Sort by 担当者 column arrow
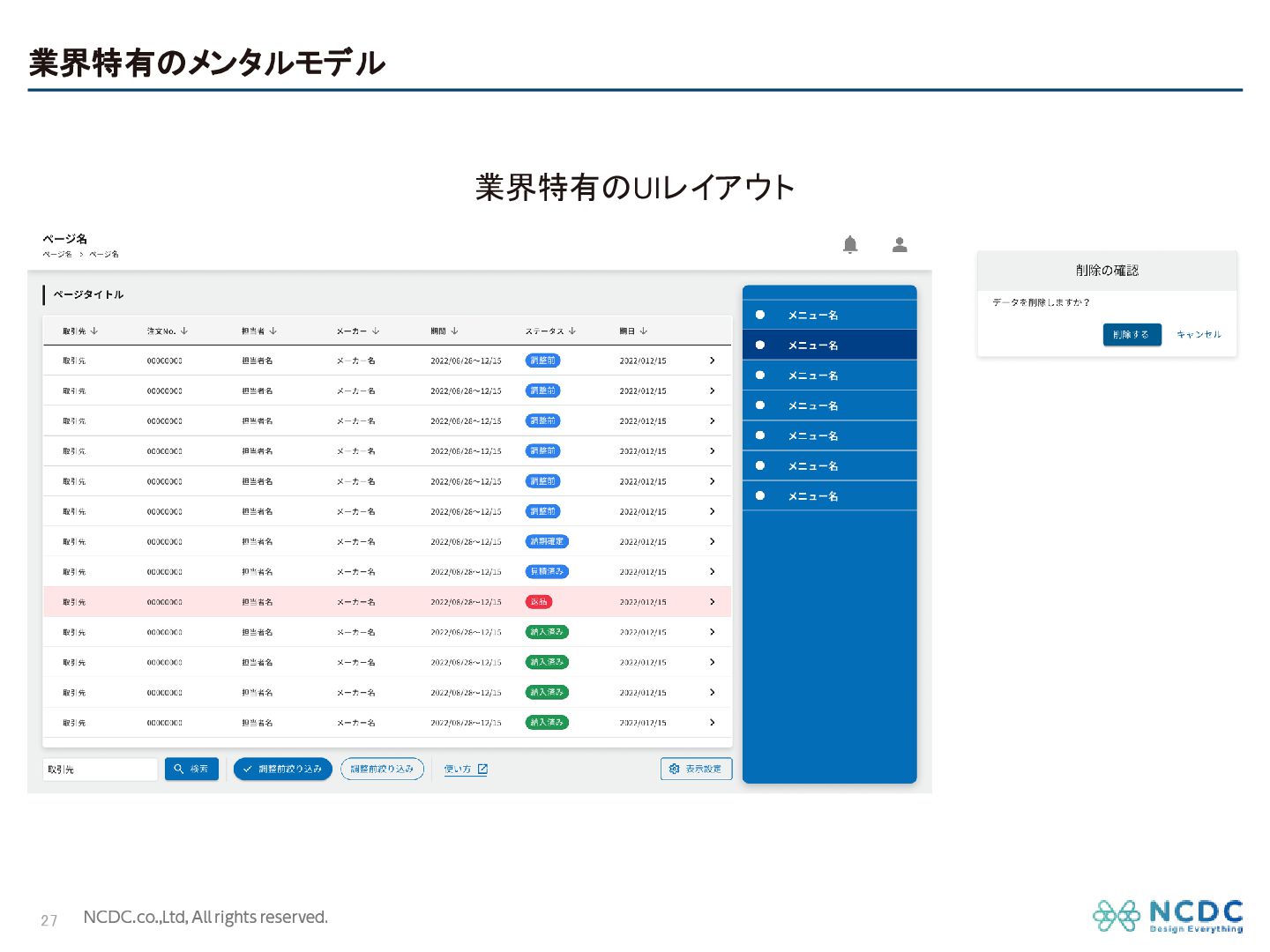The height and width of the screenshot is (952, 1270). [x=273, y=331]
